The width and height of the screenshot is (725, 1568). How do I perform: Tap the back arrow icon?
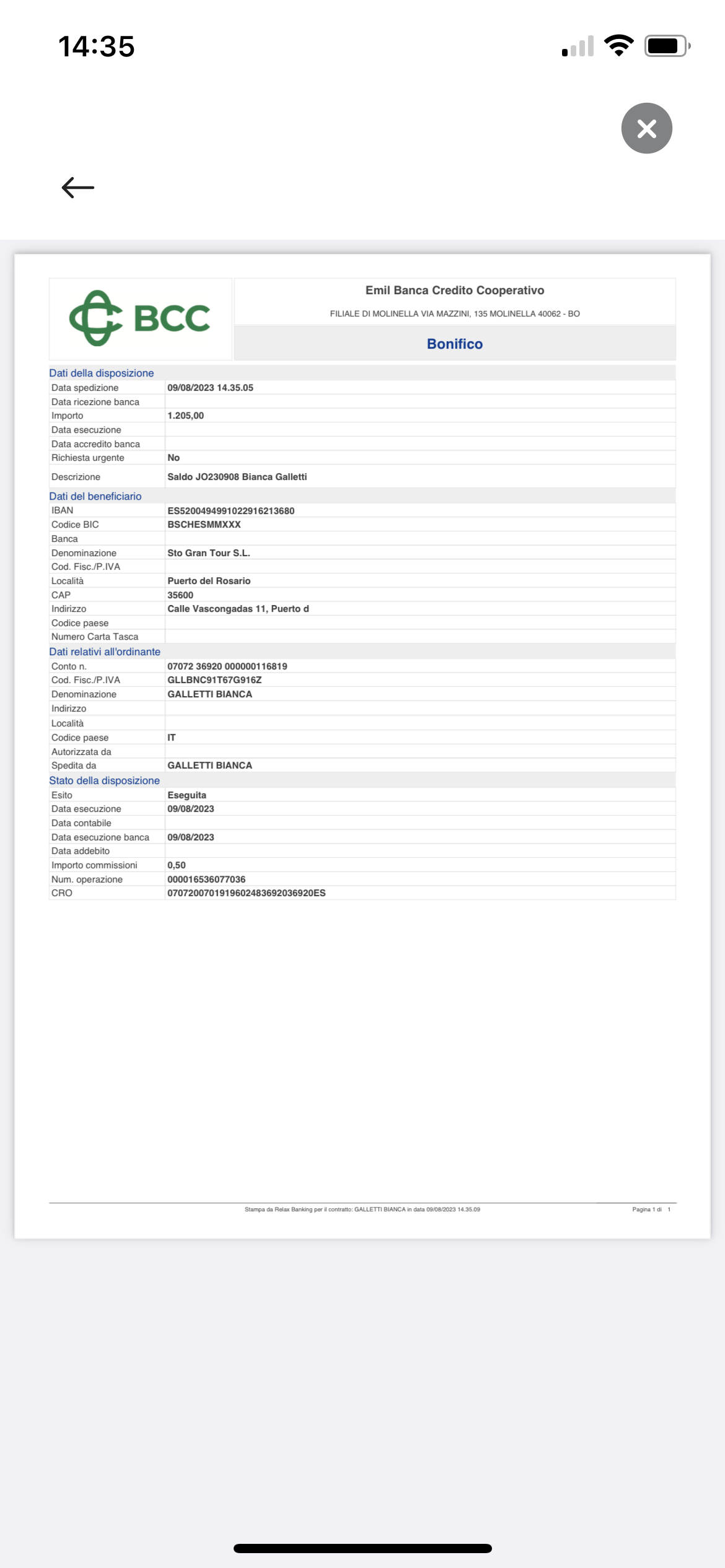tap(78, 188)
